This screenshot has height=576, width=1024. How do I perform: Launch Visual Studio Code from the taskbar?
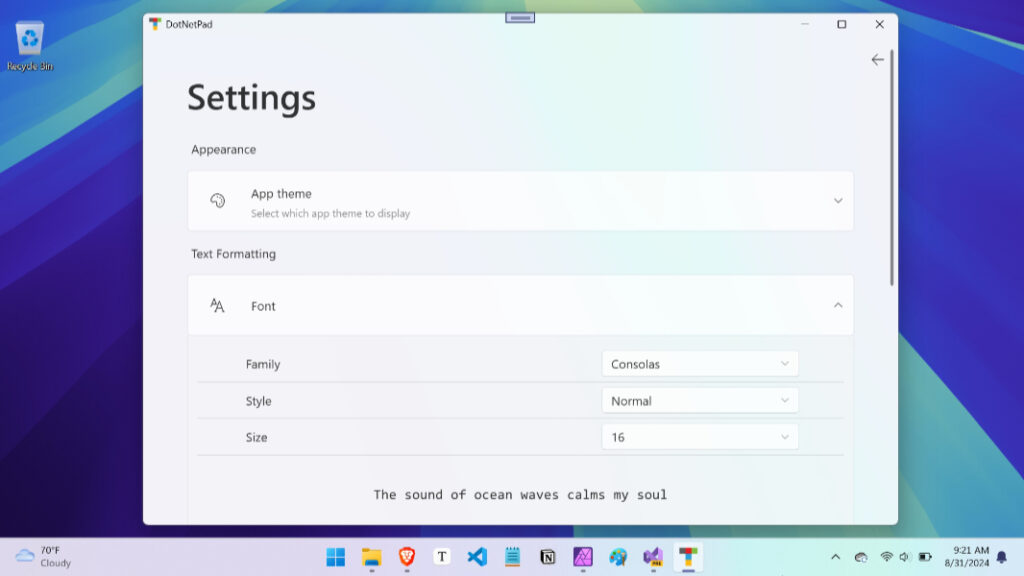click(477, 557)
